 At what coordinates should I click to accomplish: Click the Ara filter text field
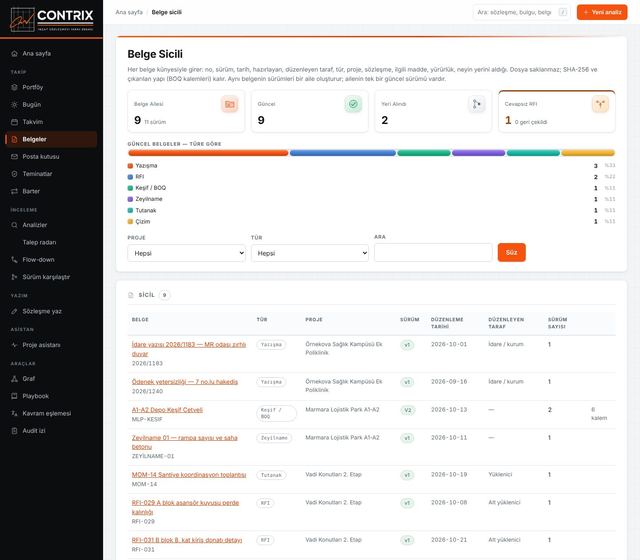click(x=433, y=252)
